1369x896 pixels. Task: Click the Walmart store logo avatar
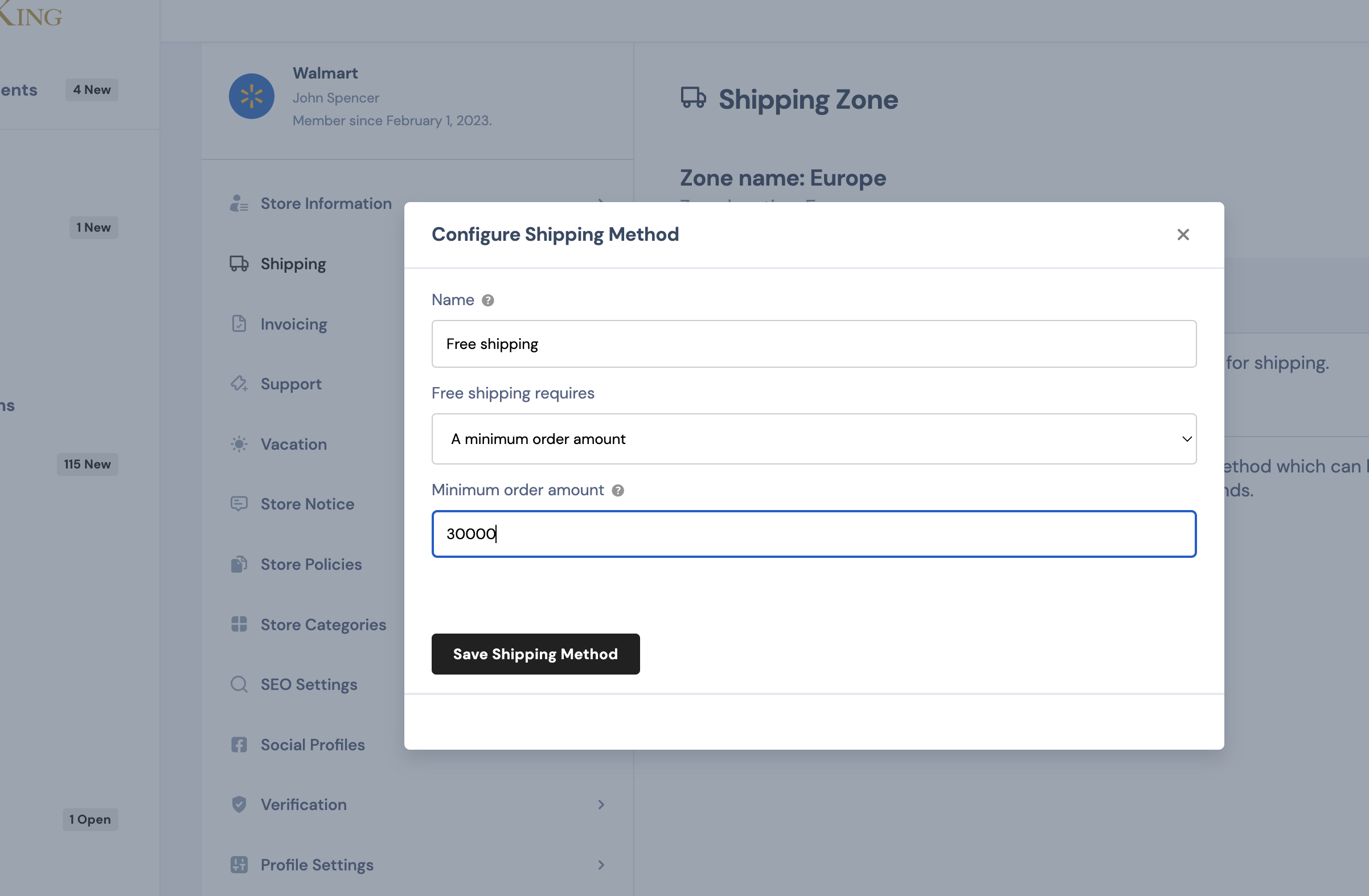251,96
